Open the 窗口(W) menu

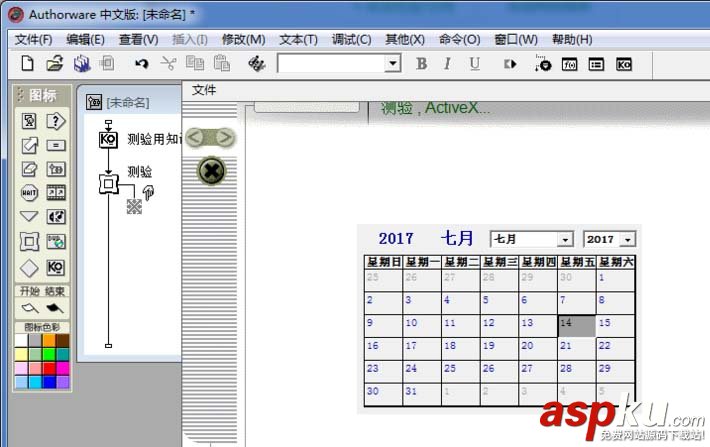click(x=516, y=40)
